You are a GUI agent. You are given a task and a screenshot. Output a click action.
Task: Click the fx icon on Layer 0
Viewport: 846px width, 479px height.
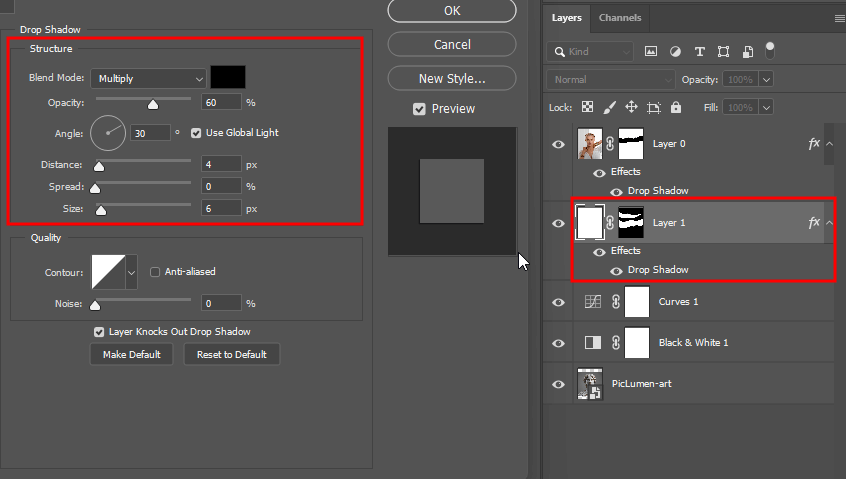(x=814, y=143)
